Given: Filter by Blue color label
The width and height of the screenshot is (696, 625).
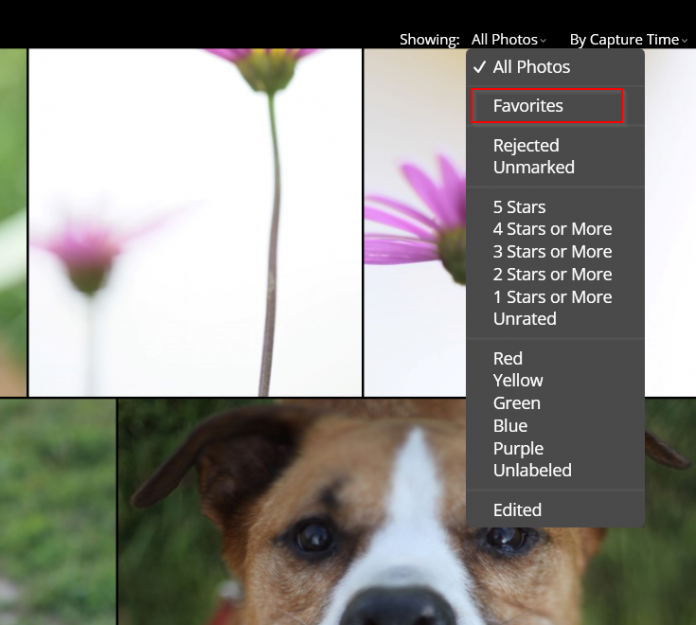Looking at the screenshot, I should [510, 426].
